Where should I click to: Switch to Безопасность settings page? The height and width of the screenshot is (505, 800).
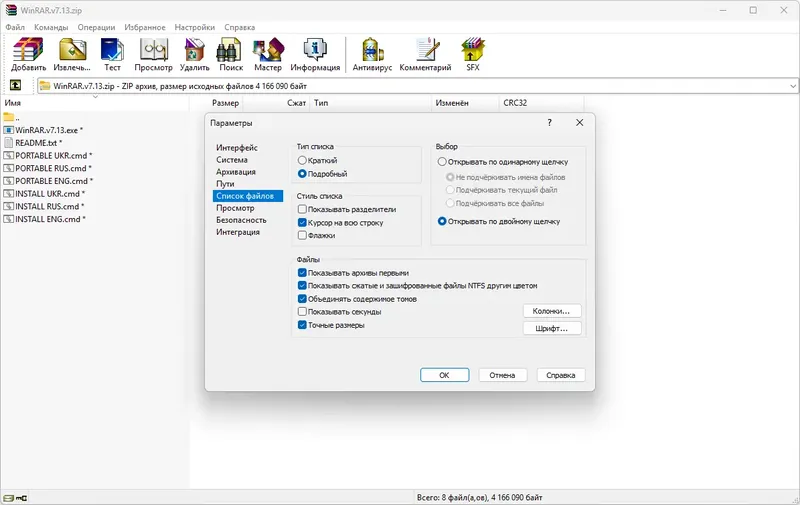pyautogui.click(x=241, y=220)
